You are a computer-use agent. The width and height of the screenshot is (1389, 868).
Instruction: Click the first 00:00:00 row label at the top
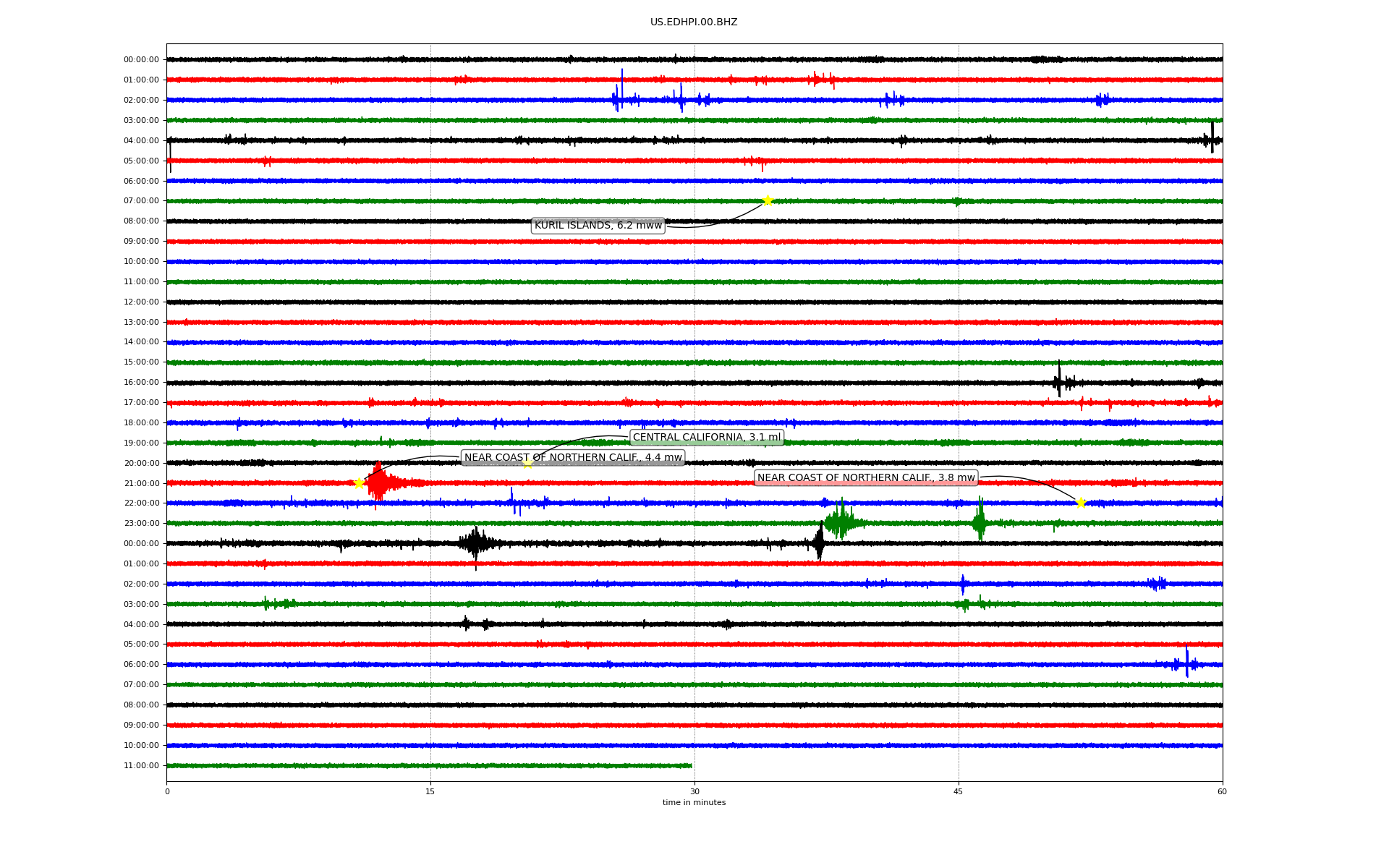[141, 60]
